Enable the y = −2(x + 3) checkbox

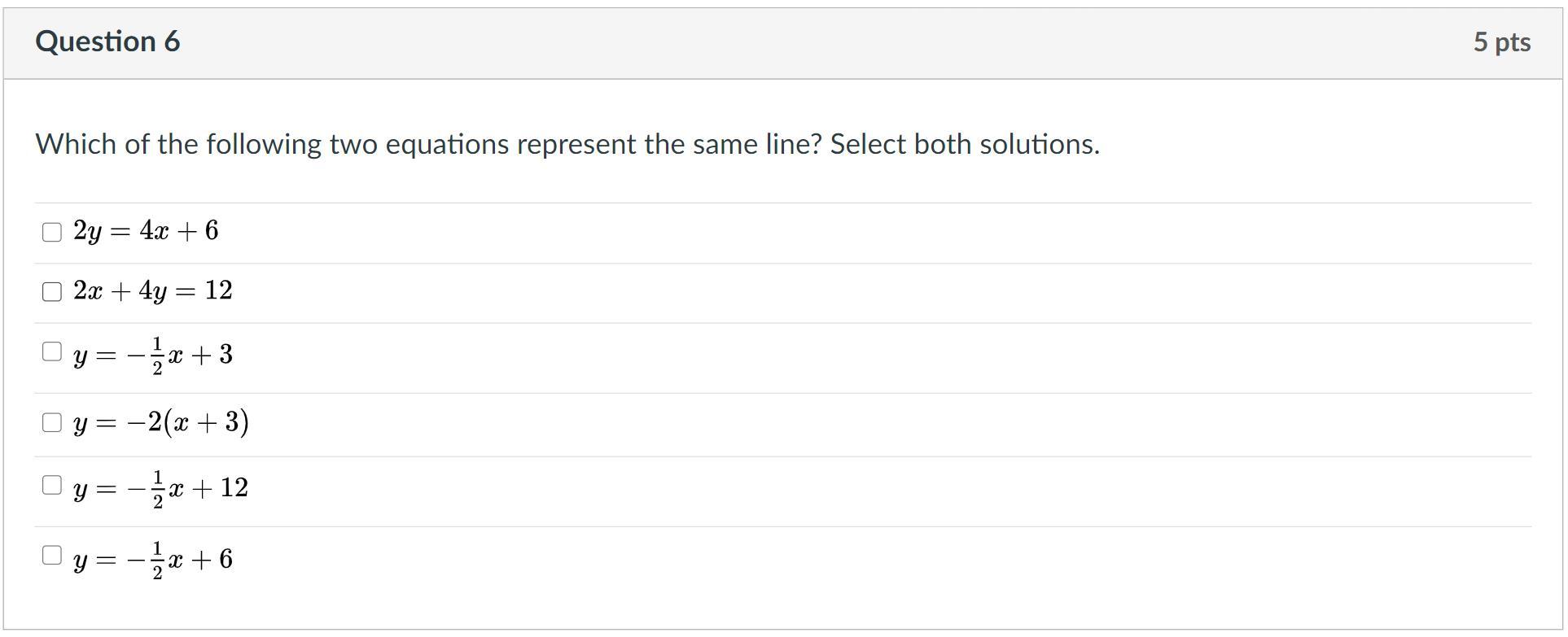[51, 422]
